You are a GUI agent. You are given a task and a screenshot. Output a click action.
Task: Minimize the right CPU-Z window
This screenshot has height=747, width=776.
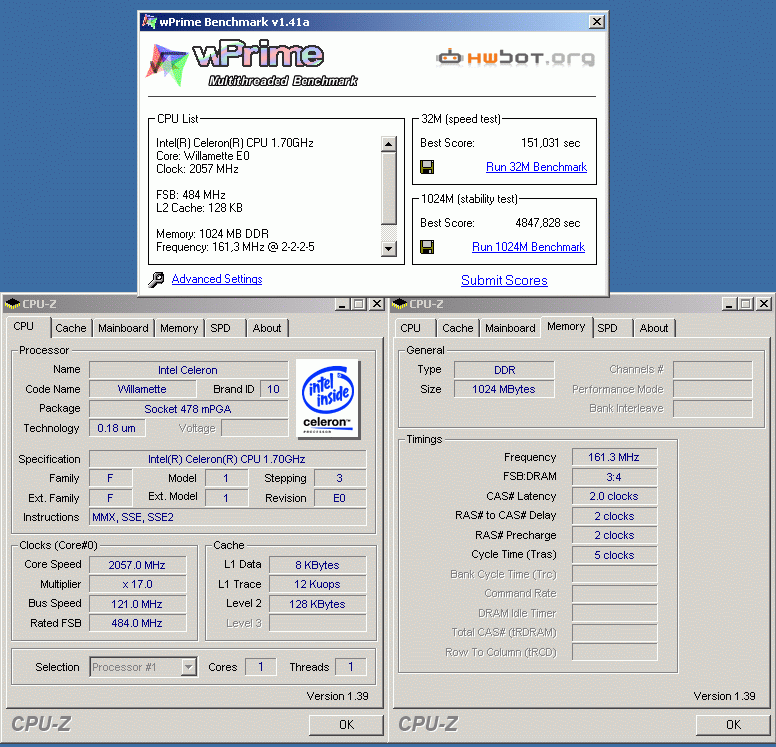click(x=729, y=304)
